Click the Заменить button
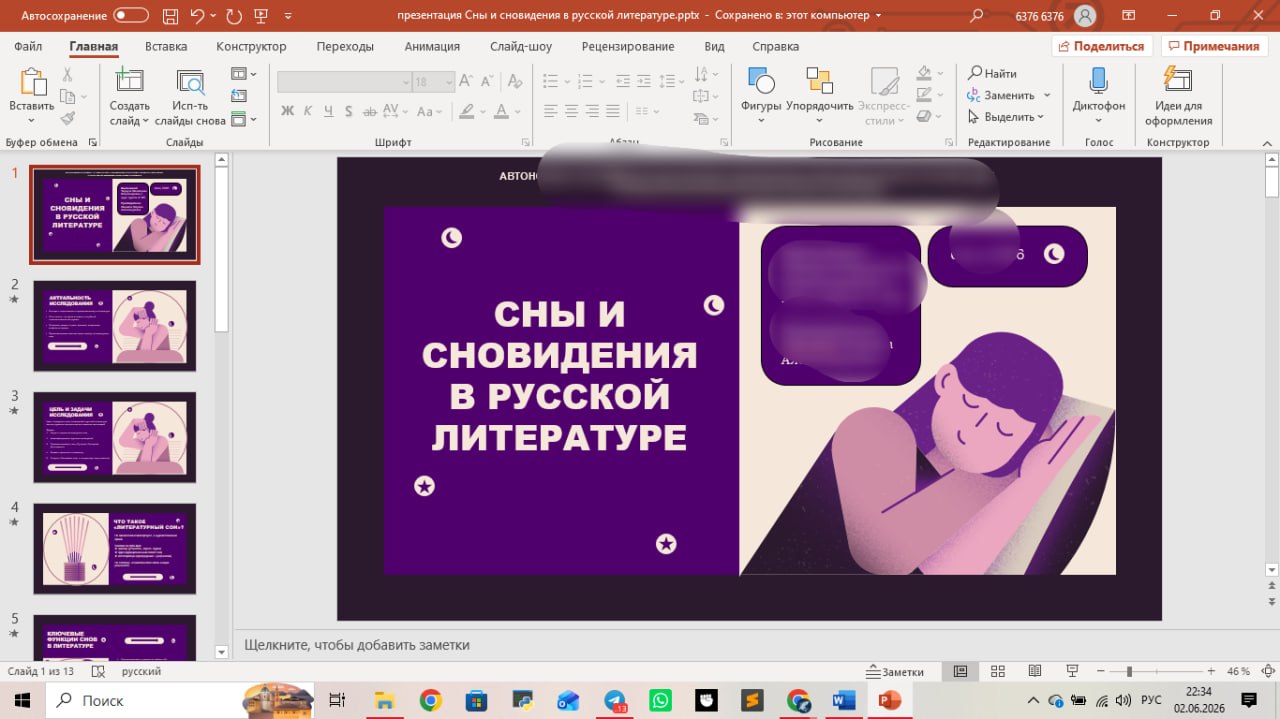1280x719 pixels. tap(1001, 95)
